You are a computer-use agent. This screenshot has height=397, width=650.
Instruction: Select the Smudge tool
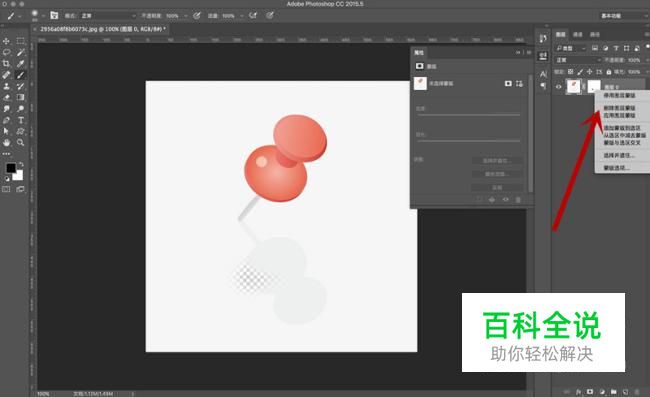(6, 109)
